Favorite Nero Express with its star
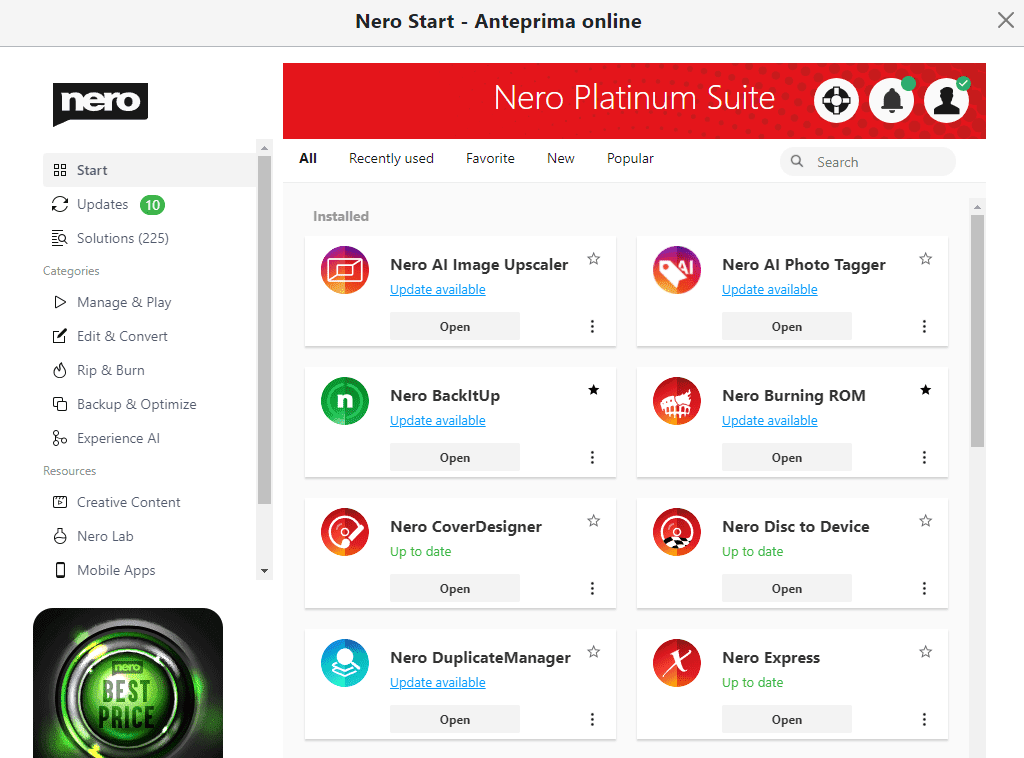 (925, 652)
